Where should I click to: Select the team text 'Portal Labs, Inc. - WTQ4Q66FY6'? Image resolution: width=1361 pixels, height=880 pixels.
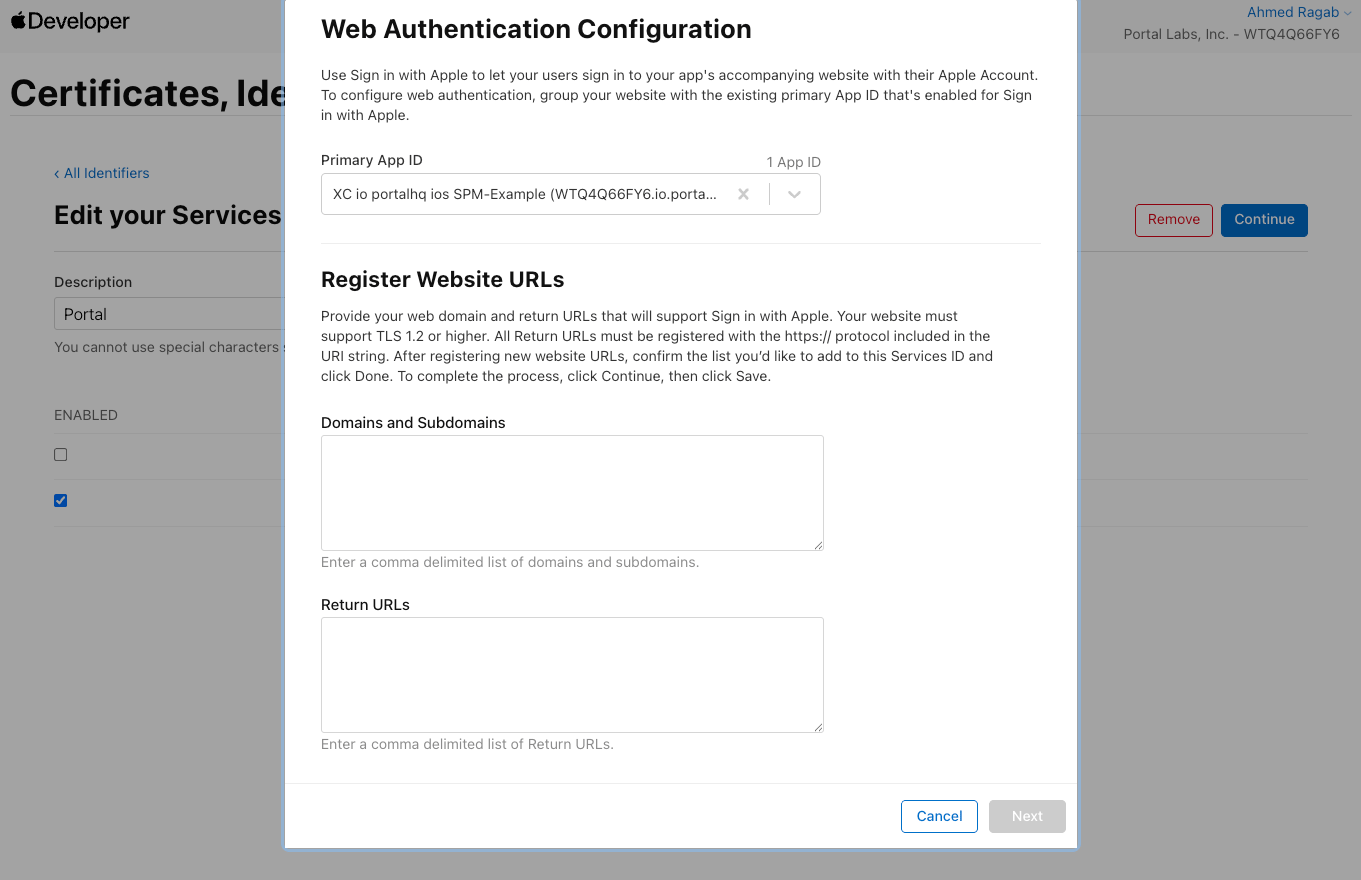[x=1231, y=34]
